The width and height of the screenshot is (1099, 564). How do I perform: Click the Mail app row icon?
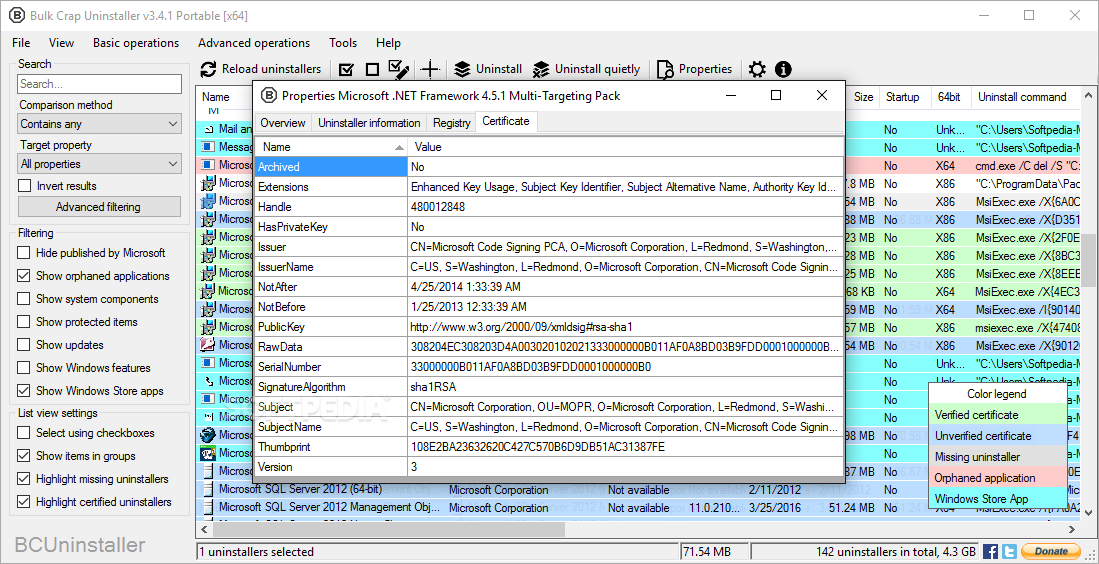coord(208,130)
